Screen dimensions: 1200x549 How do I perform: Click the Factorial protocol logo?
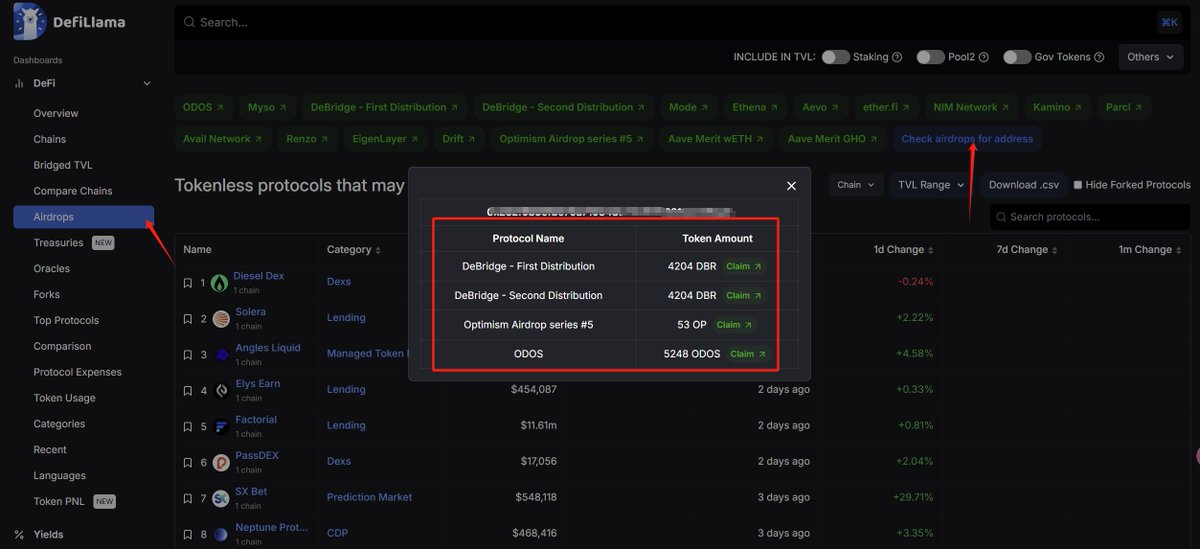221,427
